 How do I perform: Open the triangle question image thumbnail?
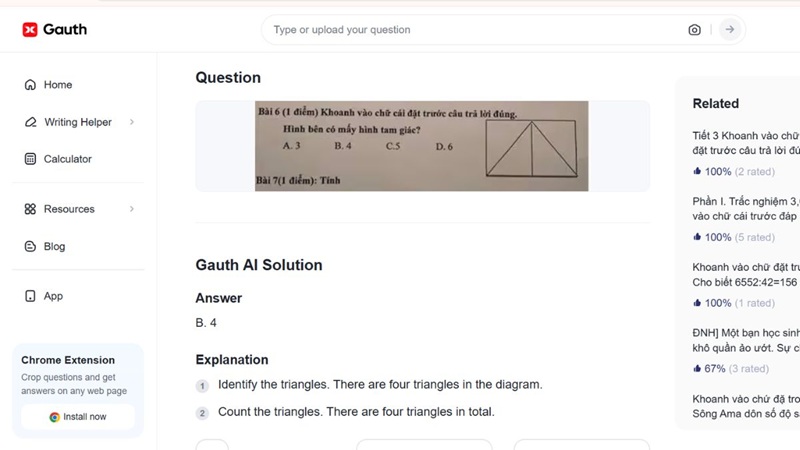click(x=421, y=146)
